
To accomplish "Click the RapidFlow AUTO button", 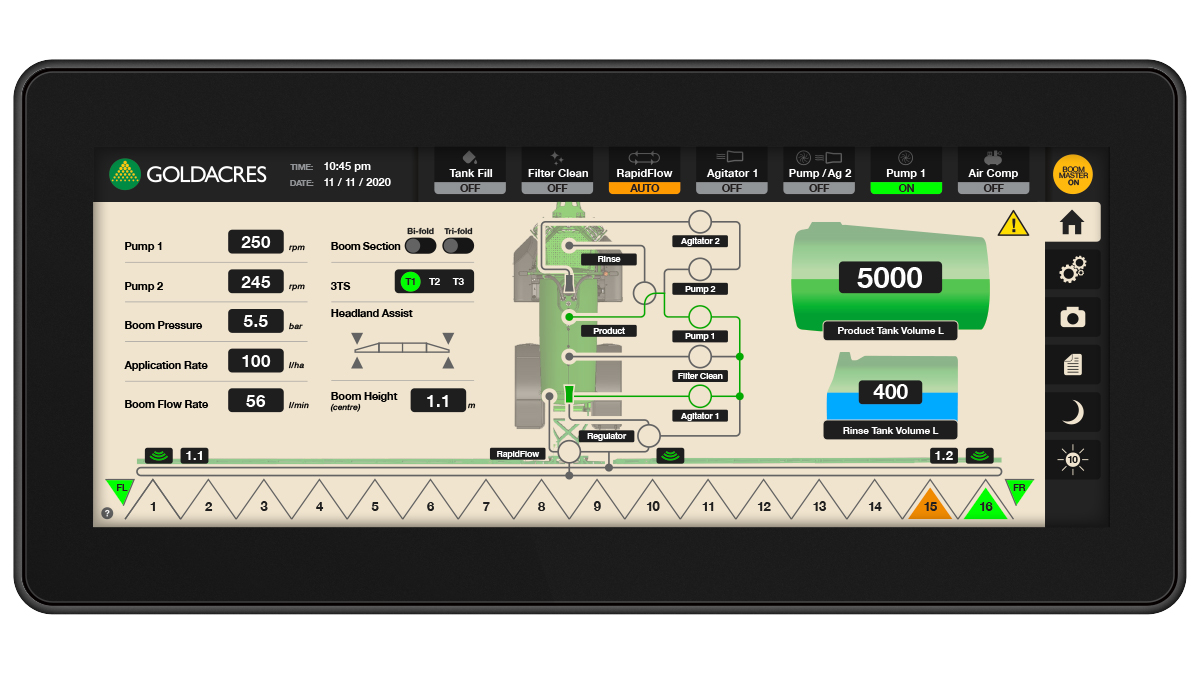I will pos(644,172).
